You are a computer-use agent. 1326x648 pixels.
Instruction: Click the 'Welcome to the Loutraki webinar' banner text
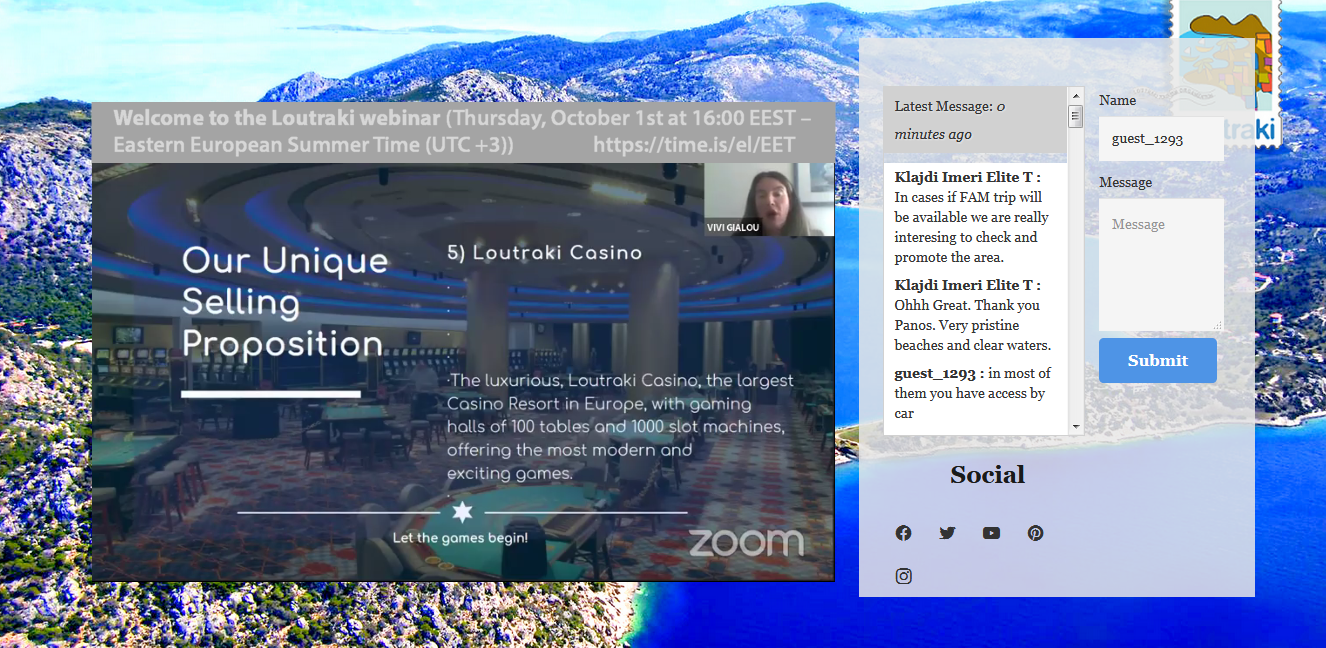[276, 117]
